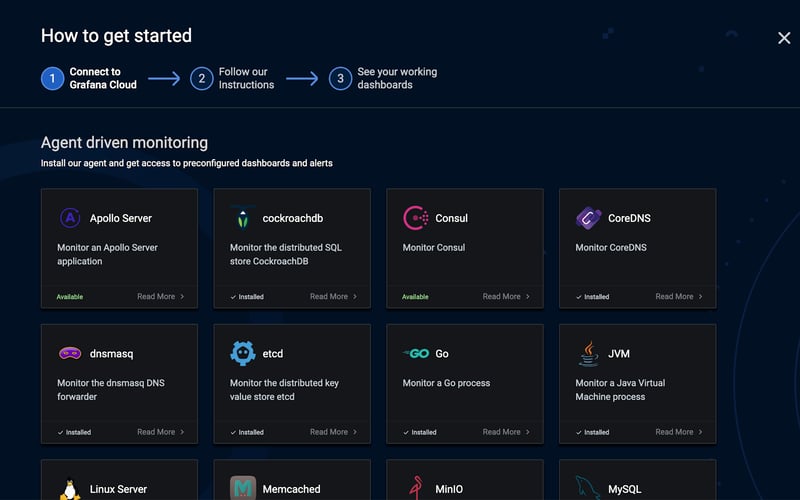Click Installed status on dnsmasq card
Image resolution: width=800 pixels, height=500 pixels.
[x=74, y=432]
